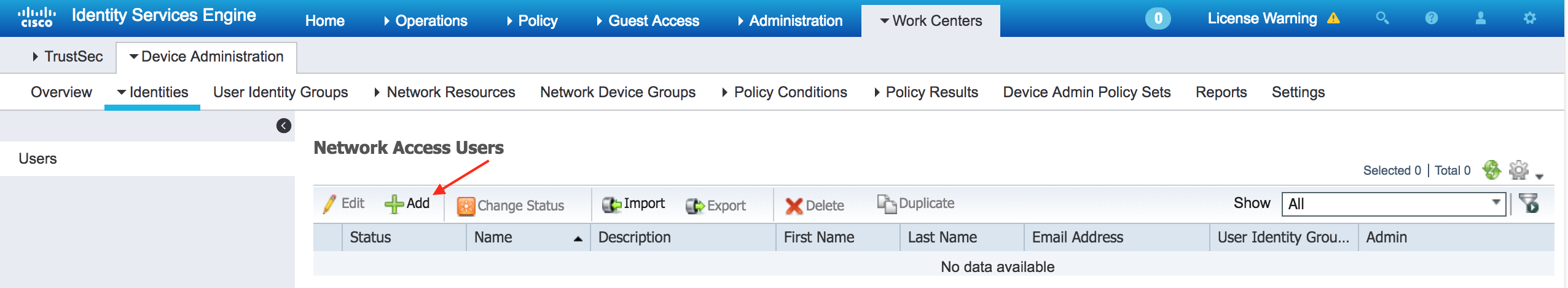1568x288 pixels.
Task: Expand the Administration menu
Action: pyautogui.click(x=790, y=21)
